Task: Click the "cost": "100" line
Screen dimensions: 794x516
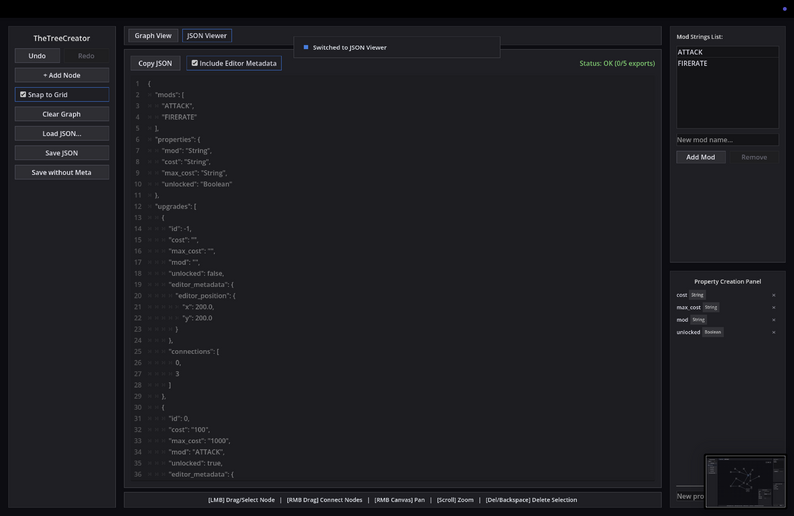Action: click(x=189, y=429)
